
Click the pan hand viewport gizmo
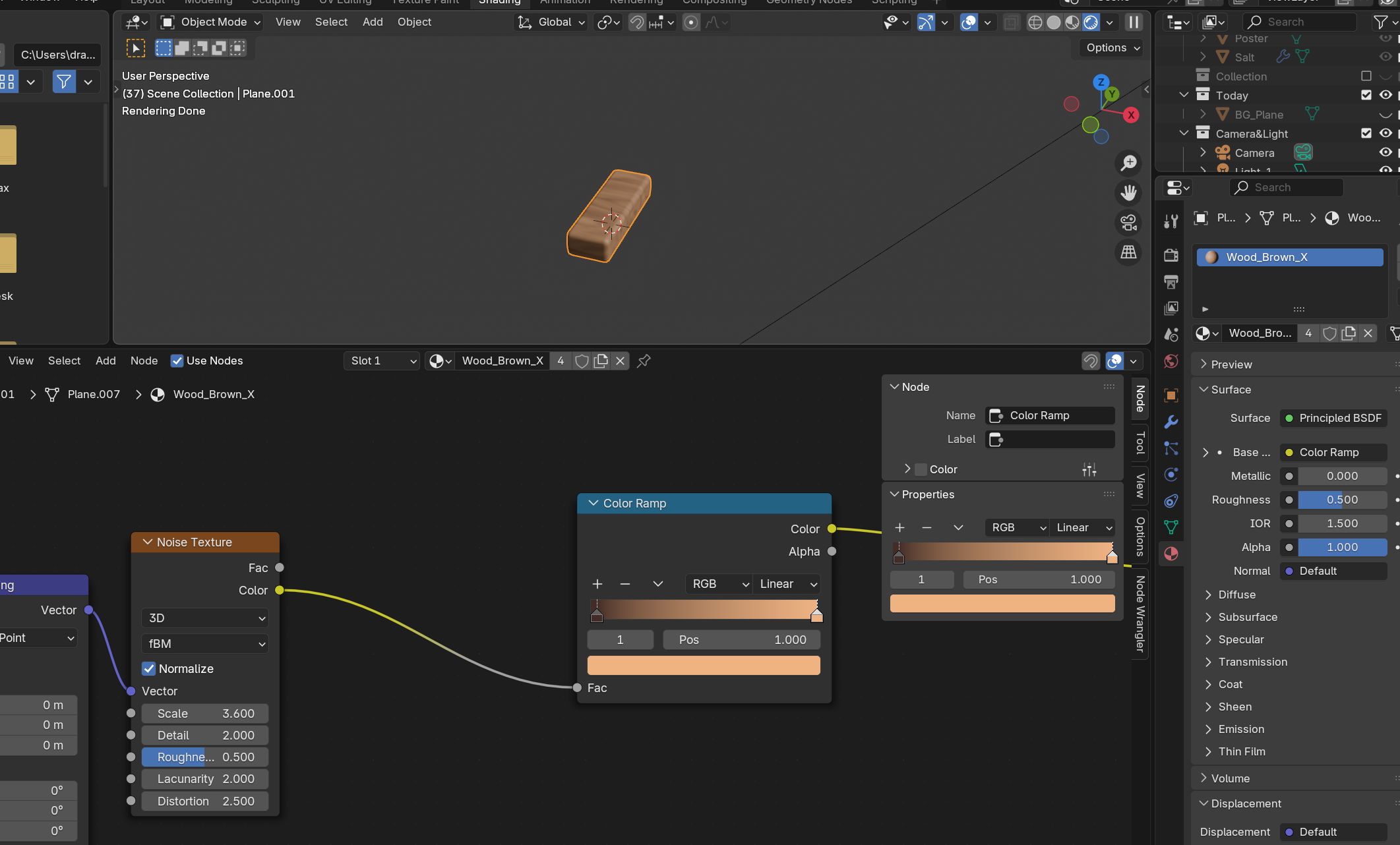[1129, 192]
